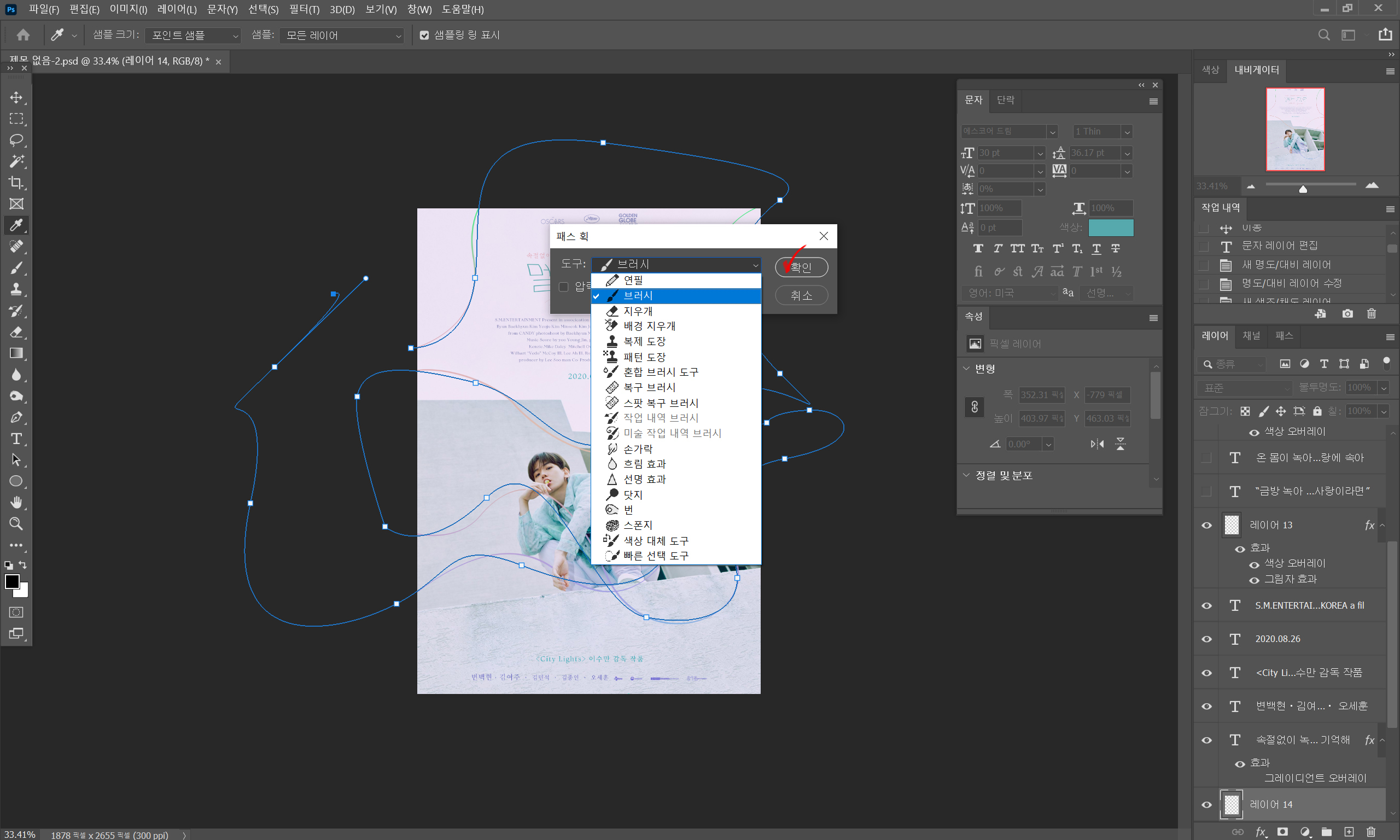Hide the 변백현 · 김여... 오세훈 layer
Viewport: 1400px width, 840px height.
[x=1206, y=707]
